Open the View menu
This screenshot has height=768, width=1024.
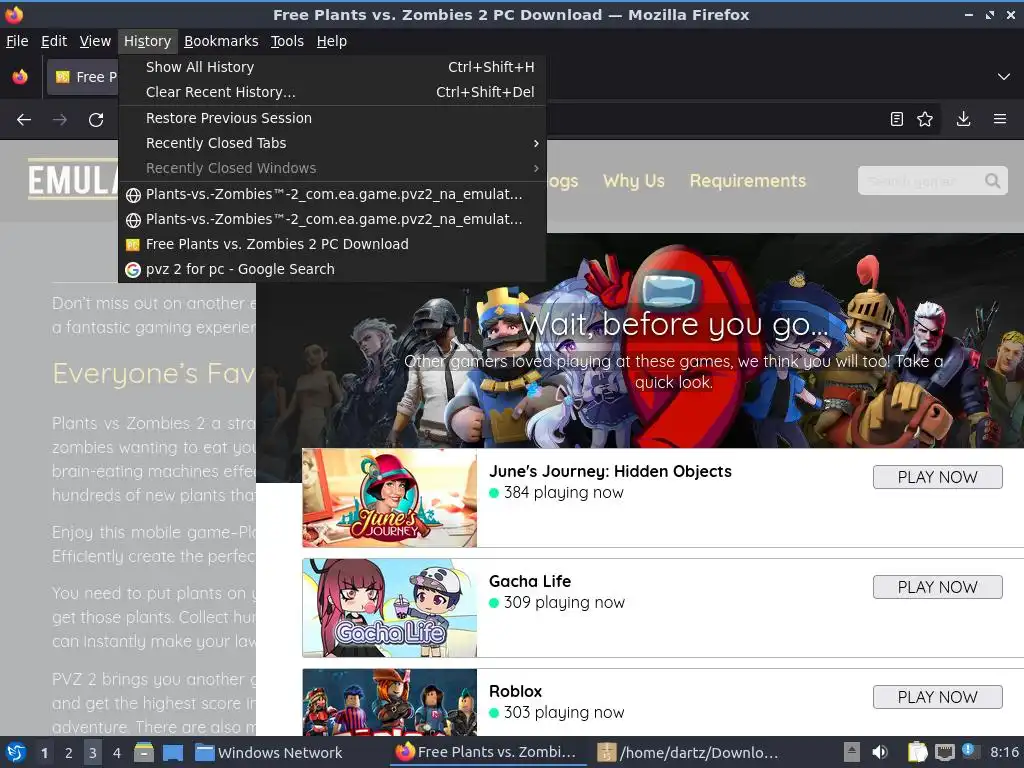(x=95, y=41)
